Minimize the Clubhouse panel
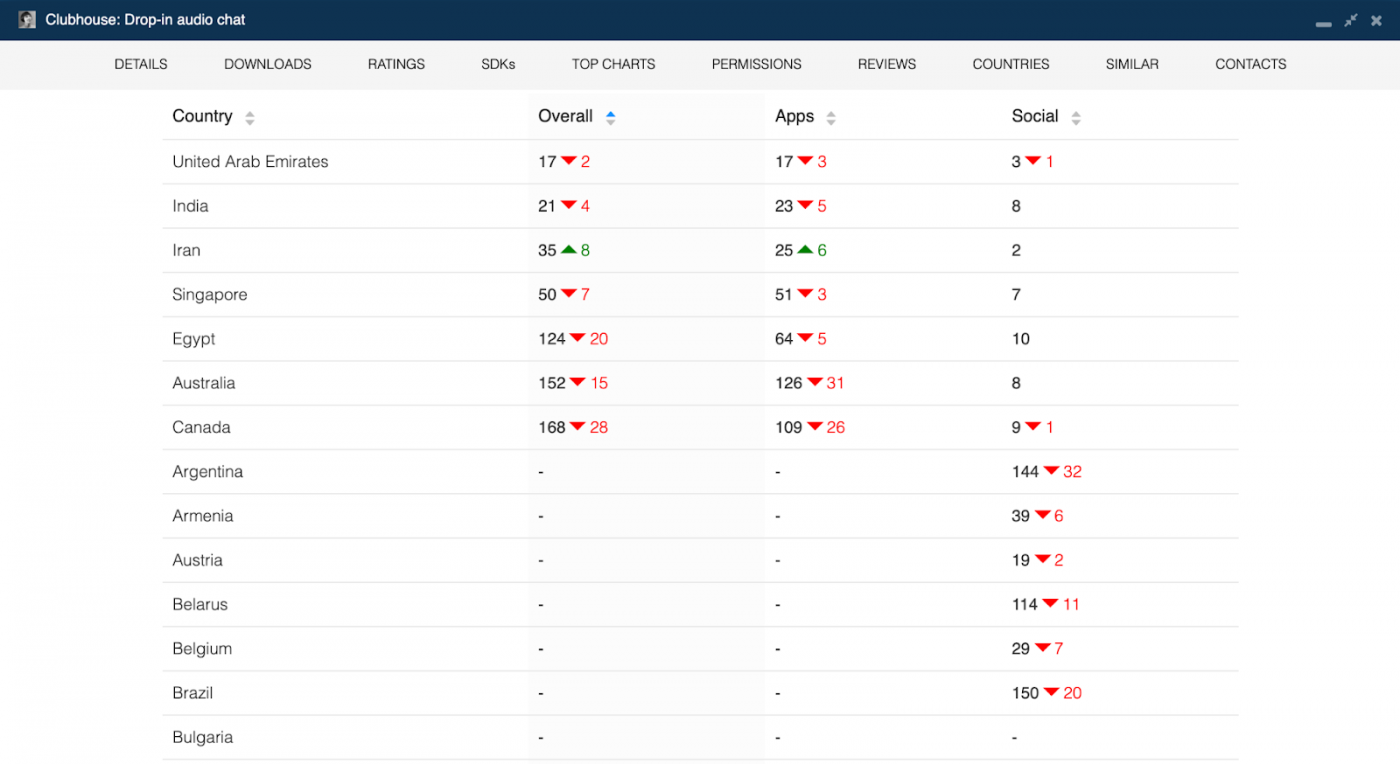The image size is (1400, 764). [1323, 22]
